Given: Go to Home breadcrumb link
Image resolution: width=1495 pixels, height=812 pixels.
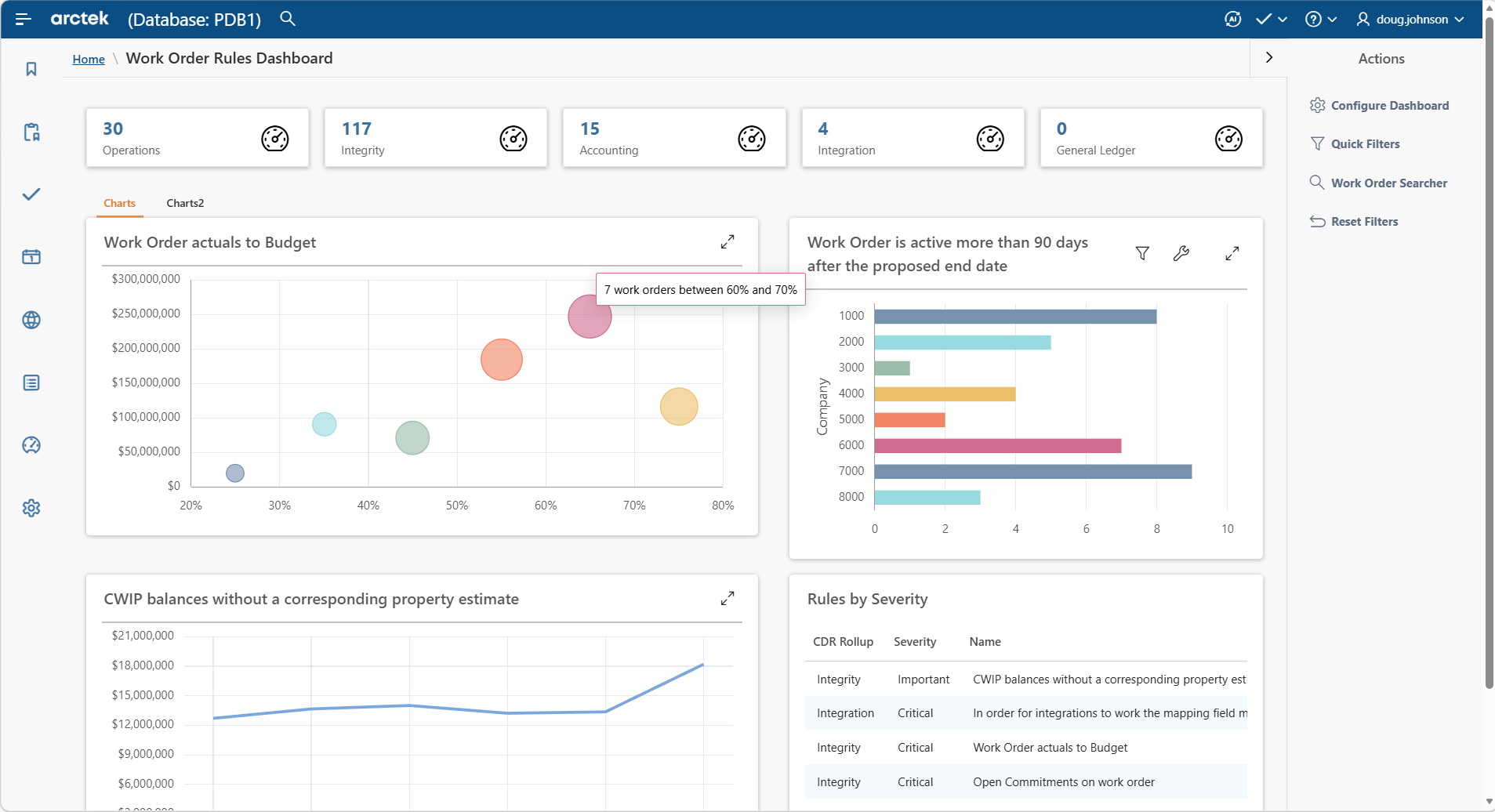Looking at the screenshot, I should (x=89, y=59).
